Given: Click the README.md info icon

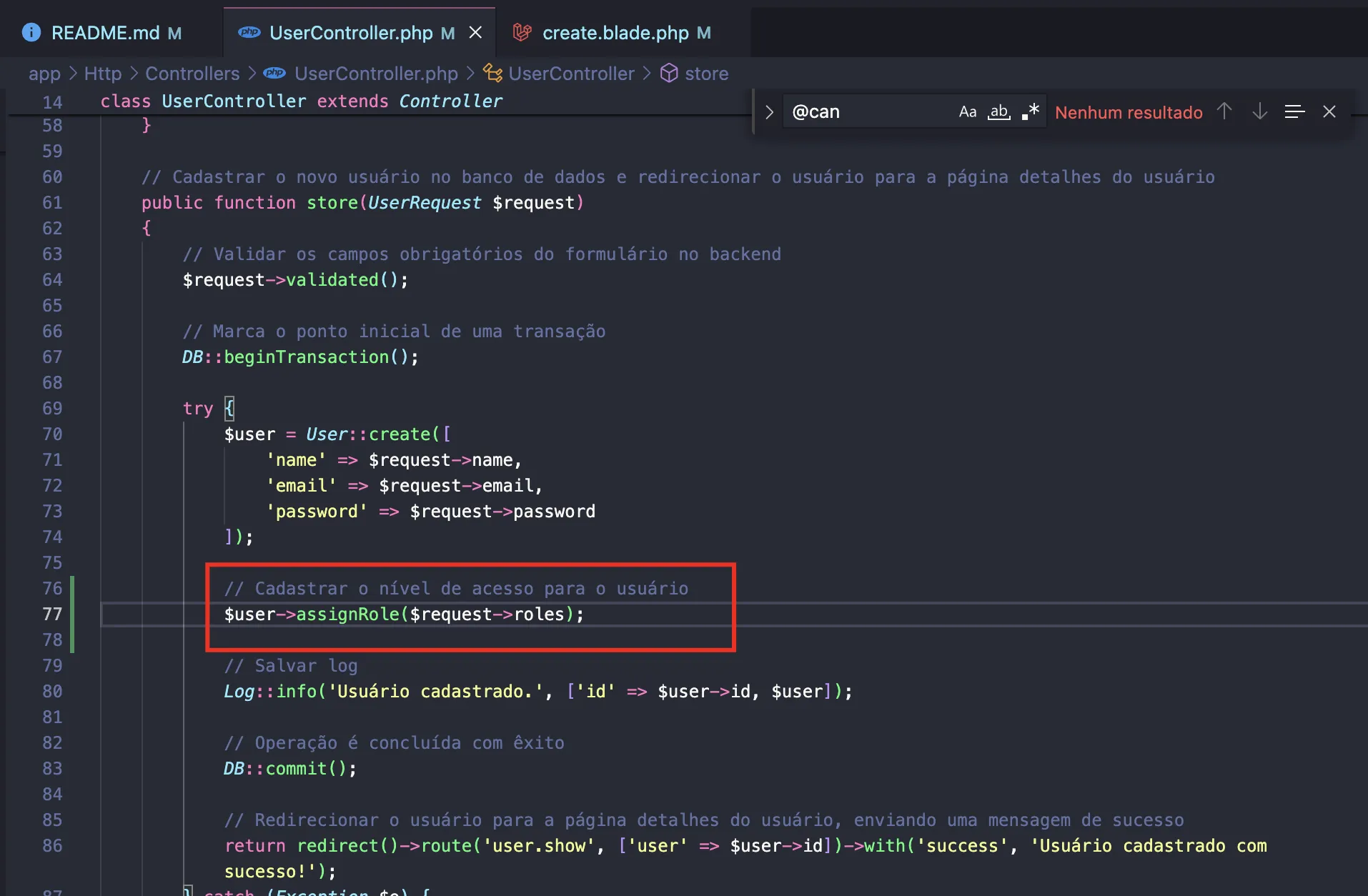Looking at the screenshot, I should (x=31, y=33).
